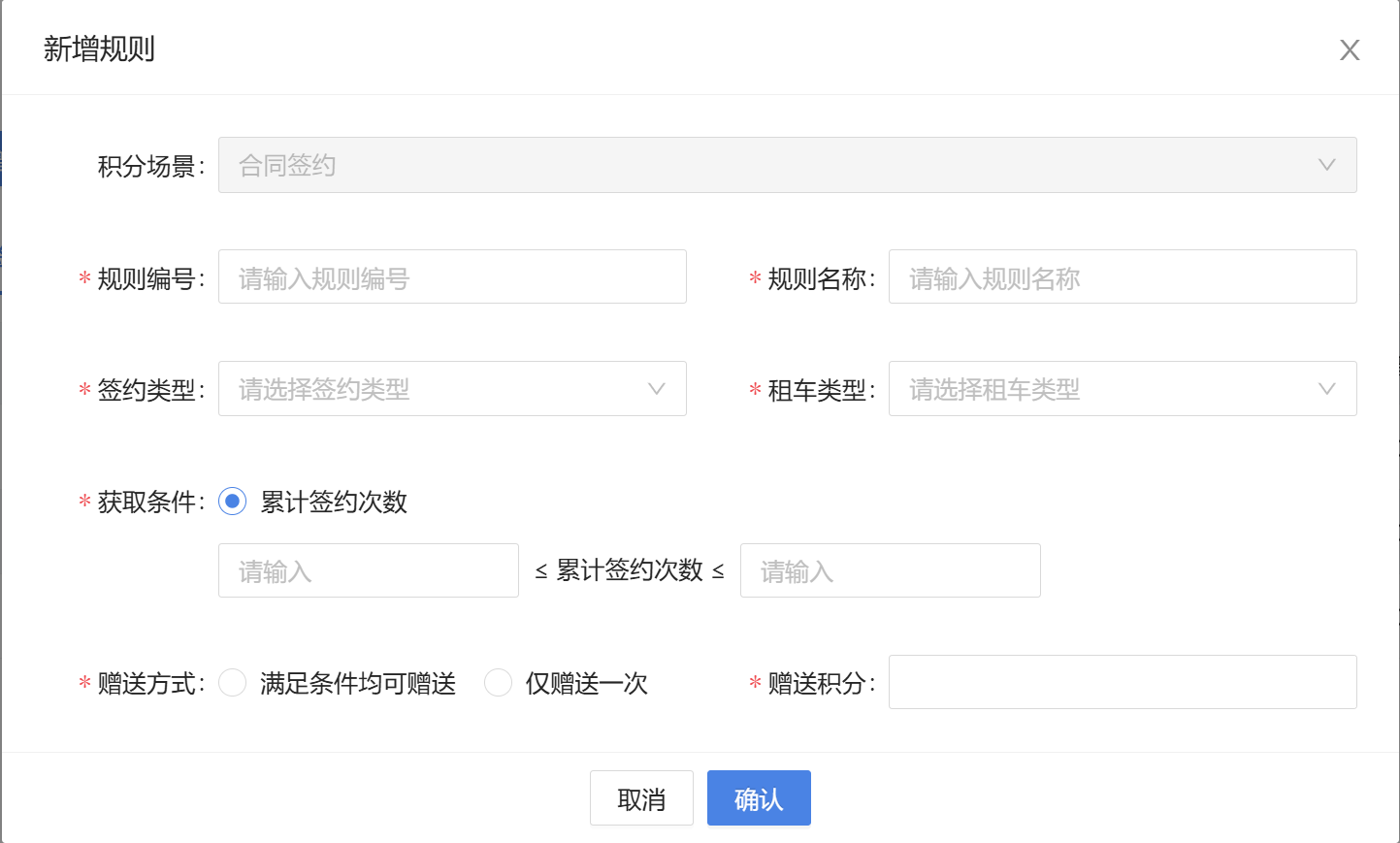
Task: Select the 累计签约次数 radio button
Action: coord(233,502)
